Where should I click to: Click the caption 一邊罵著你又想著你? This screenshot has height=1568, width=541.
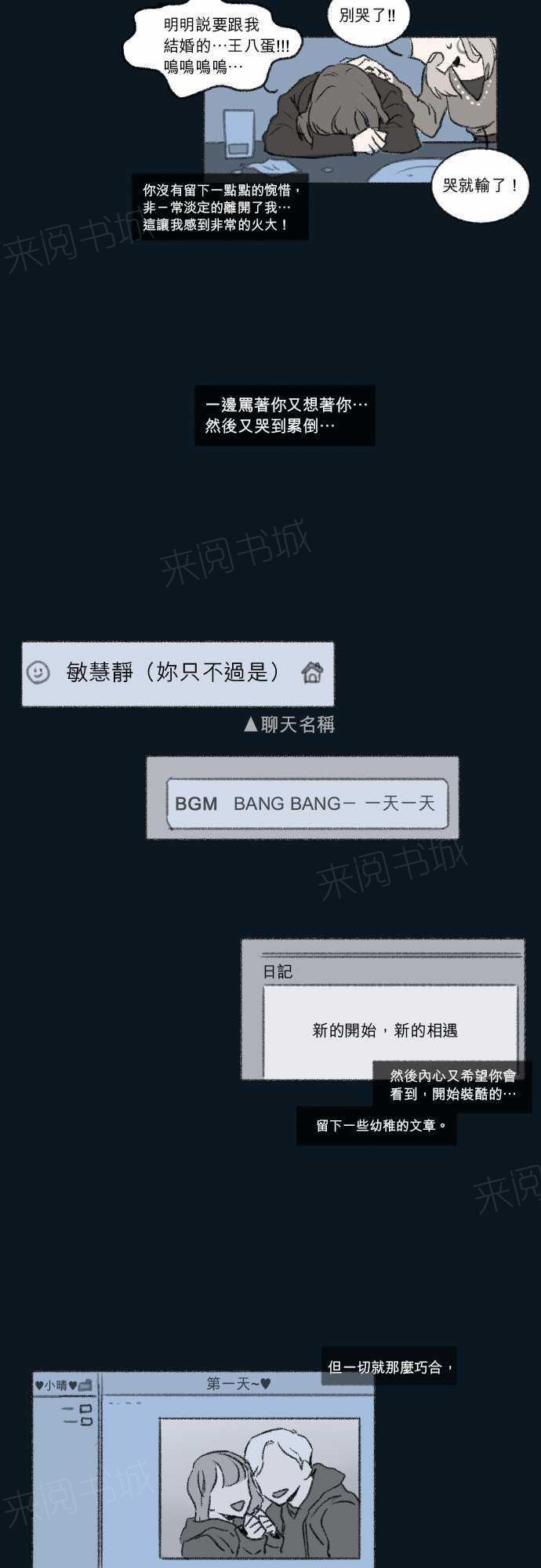tap(285, 416)
